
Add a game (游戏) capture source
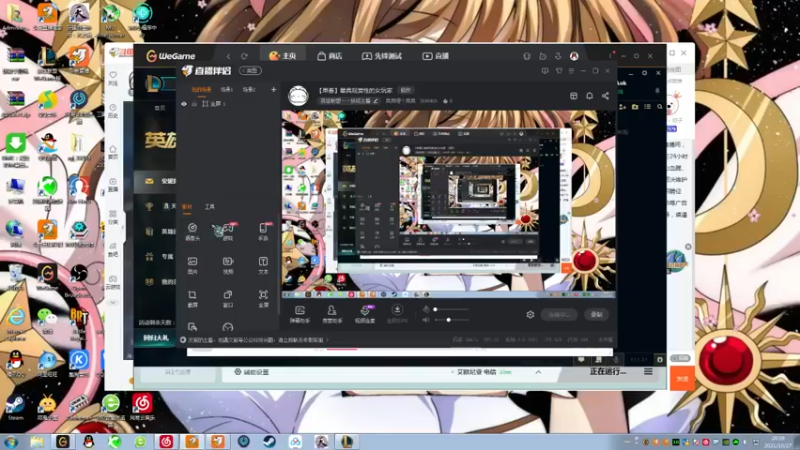227,231
